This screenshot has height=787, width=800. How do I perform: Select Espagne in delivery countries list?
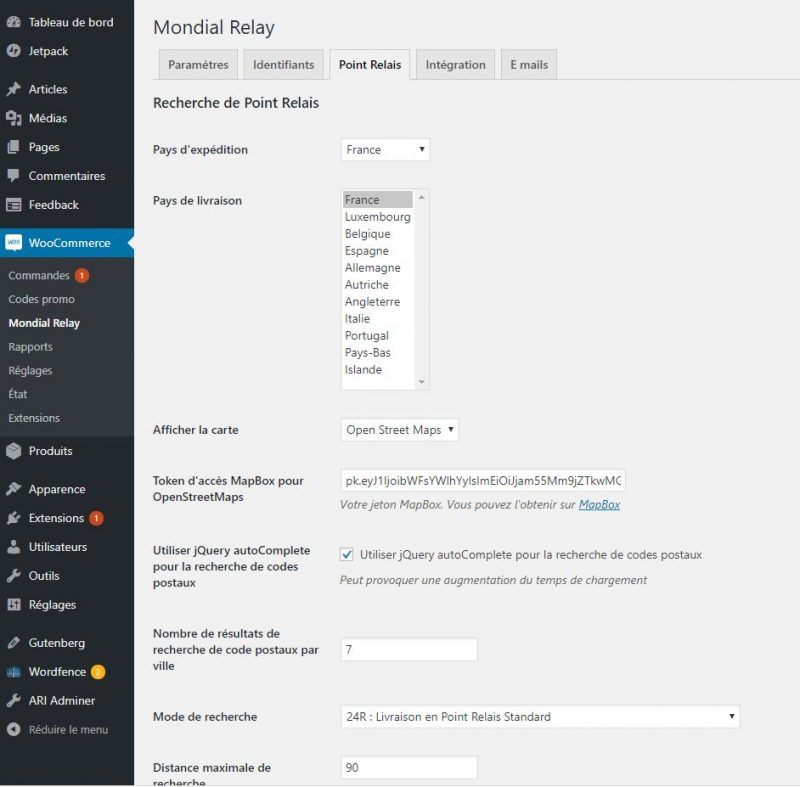pos(378,250)
